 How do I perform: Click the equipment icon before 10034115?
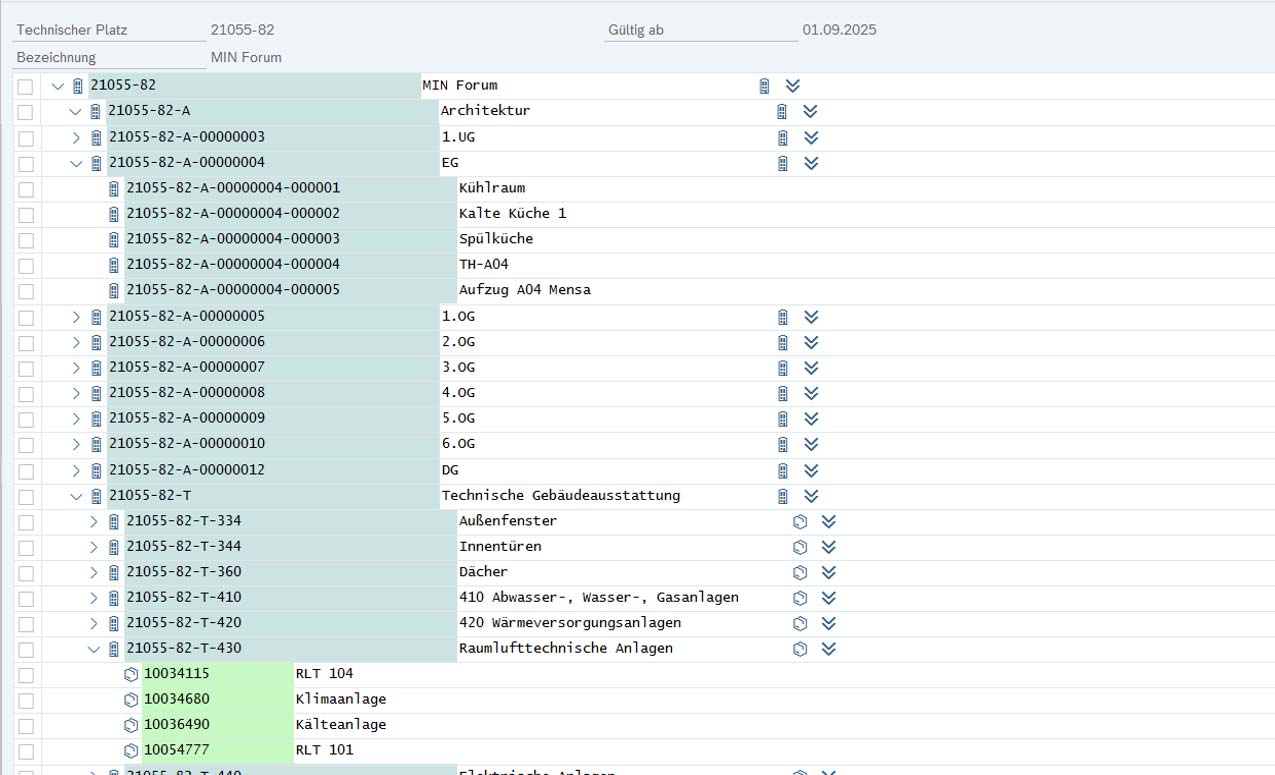[x=130, y=674]
